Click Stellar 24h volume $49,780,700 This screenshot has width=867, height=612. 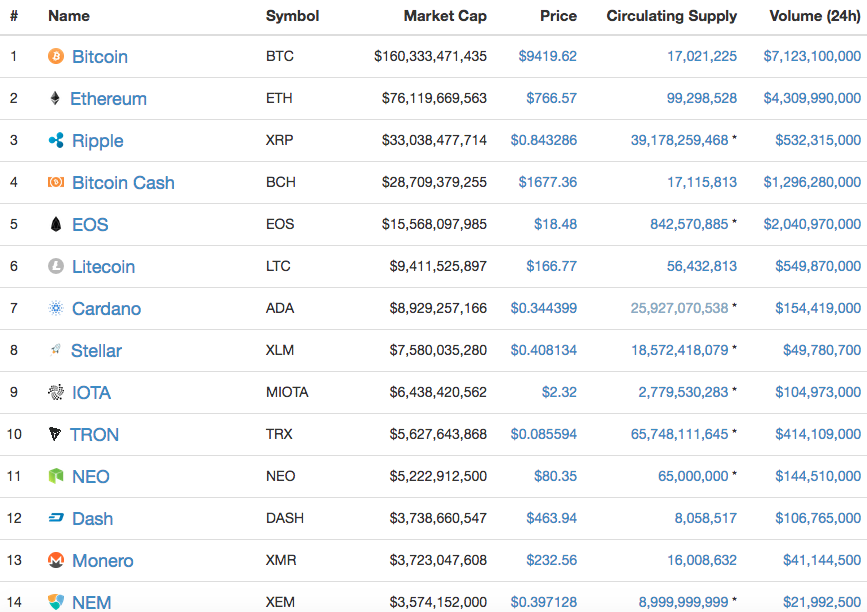tap(822, 350)
